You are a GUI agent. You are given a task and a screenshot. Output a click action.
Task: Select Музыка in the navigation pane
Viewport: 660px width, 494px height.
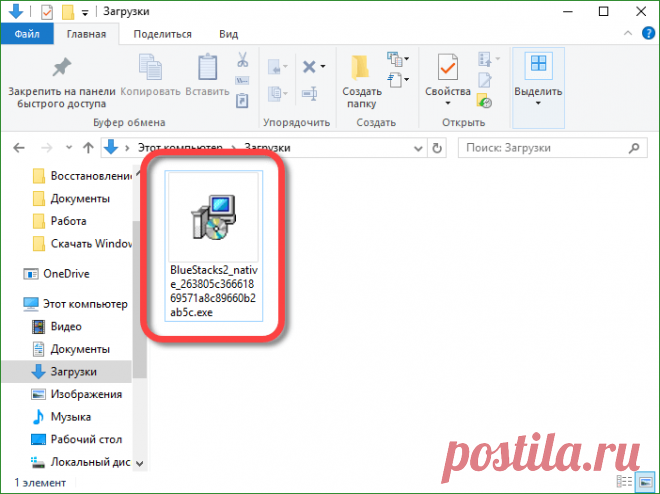[x=62, y=417]
